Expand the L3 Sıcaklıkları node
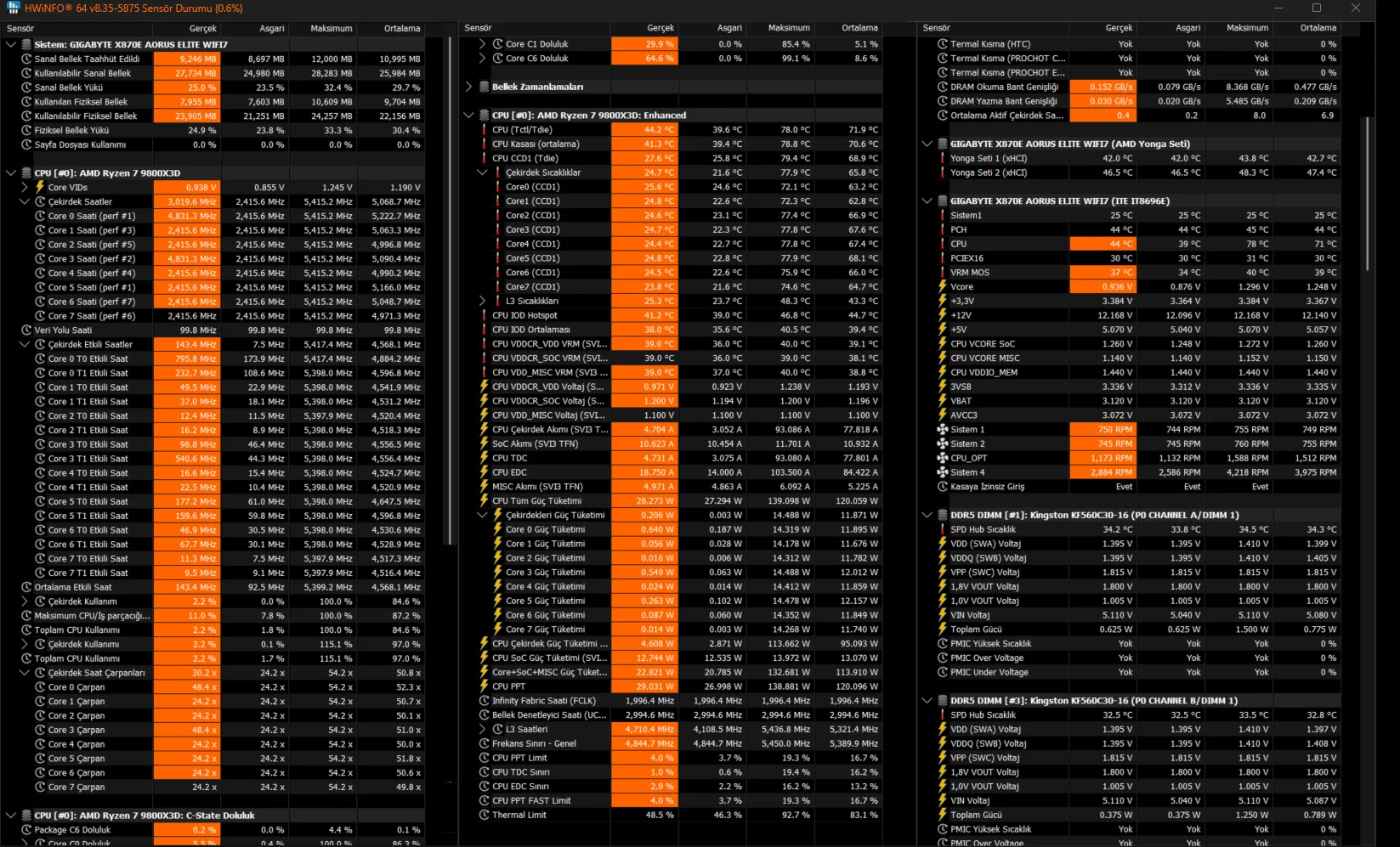1400x847 pixels. point(483,301)
